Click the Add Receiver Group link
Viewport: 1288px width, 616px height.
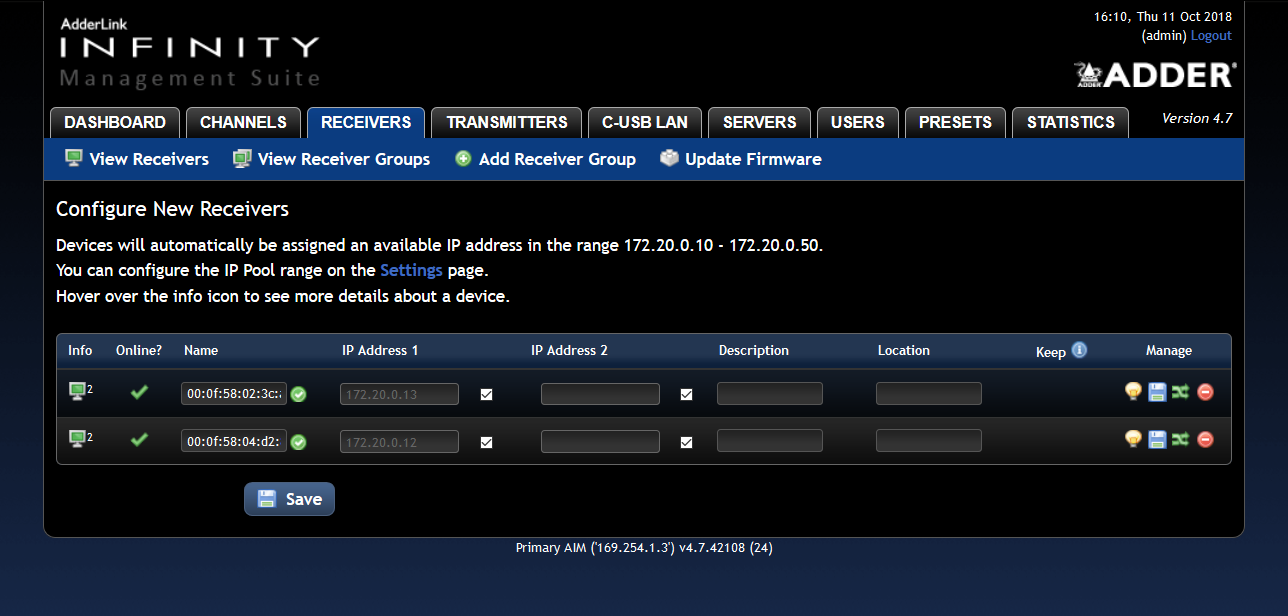(545, 159)
